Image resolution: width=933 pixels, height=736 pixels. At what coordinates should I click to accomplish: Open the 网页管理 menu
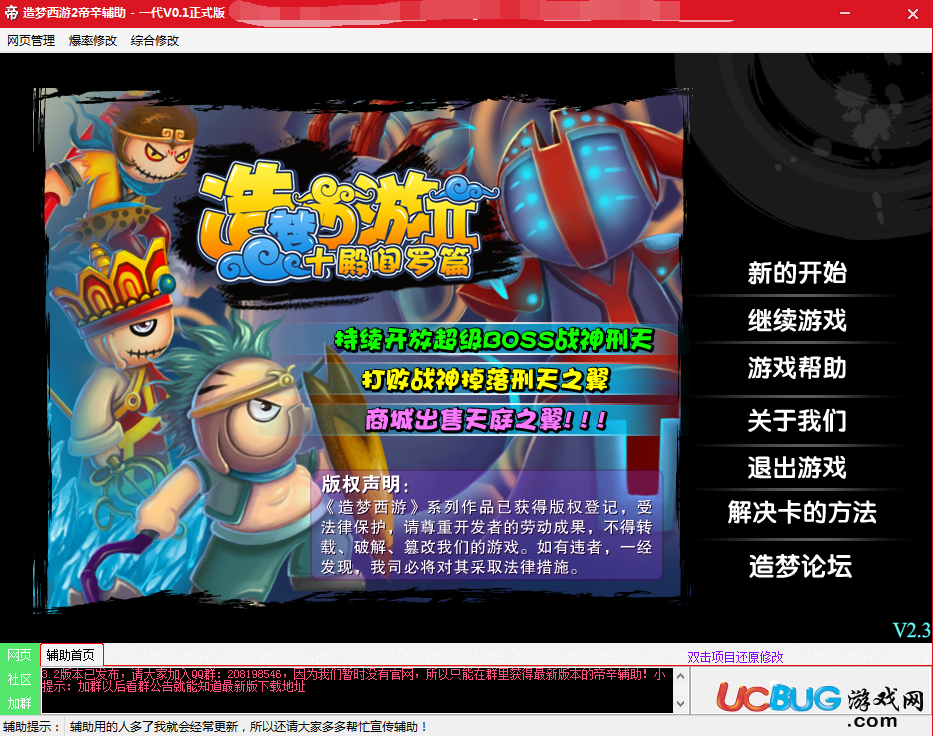31,40
